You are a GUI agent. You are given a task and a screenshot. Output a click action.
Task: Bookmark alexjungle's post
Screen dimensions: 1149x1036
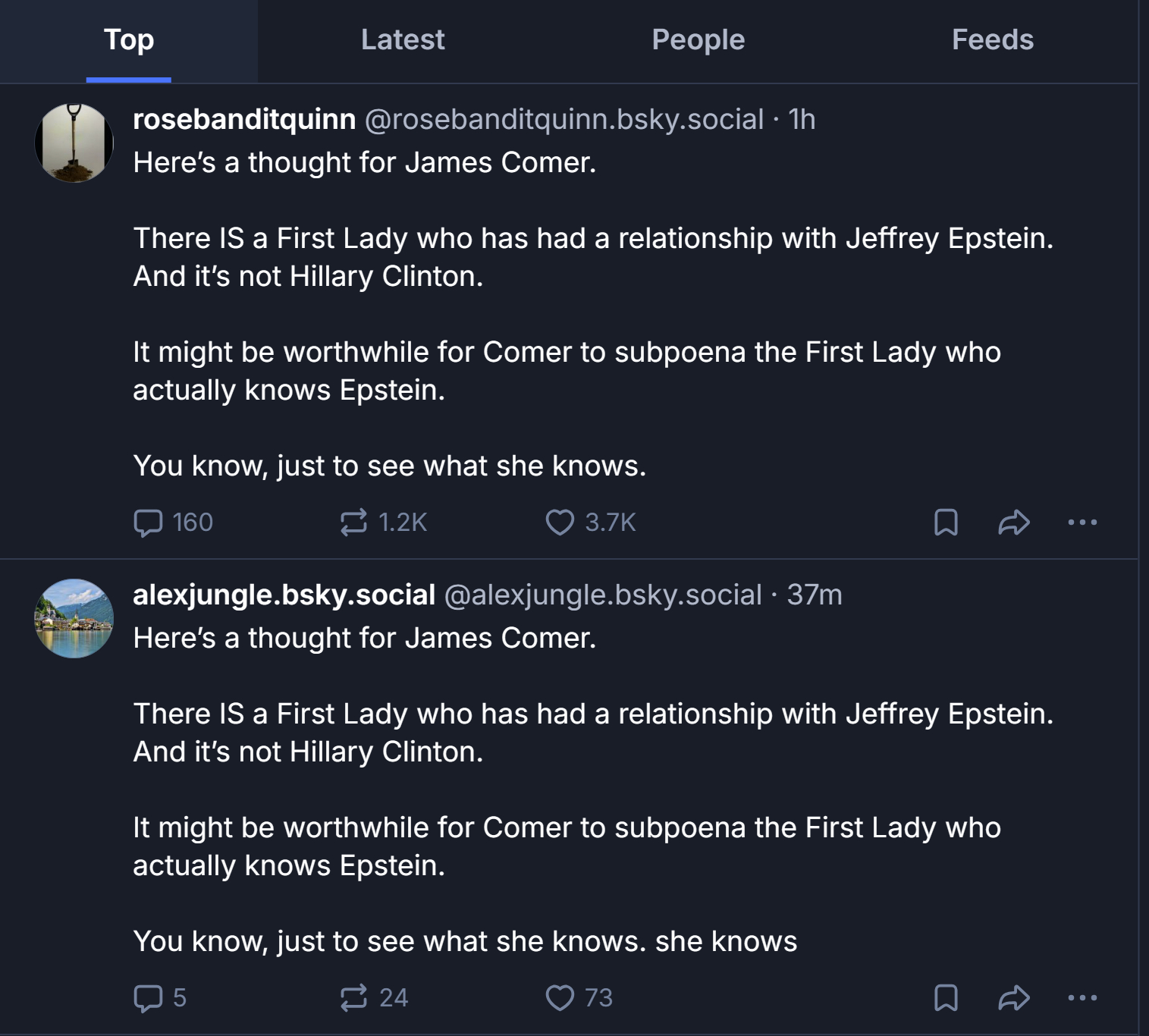pos(946,998)
